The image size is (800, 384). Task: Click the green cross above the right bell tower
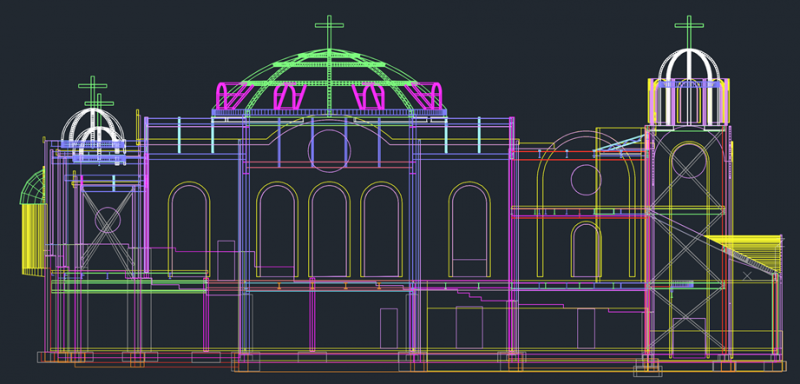tap(689, 31)
